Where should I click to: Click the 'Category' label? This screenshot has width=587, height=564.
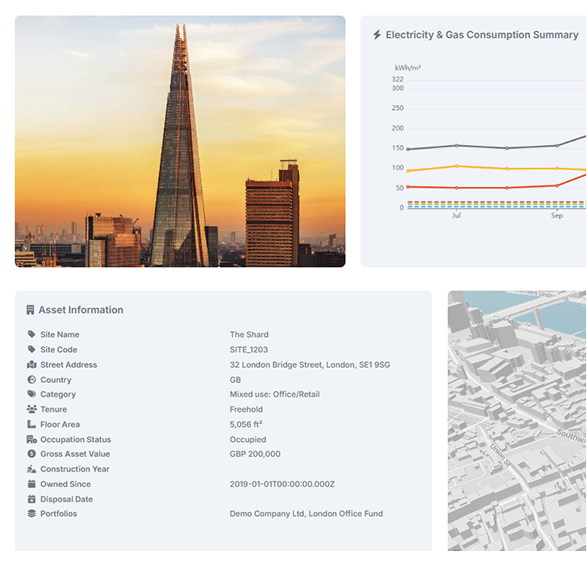[58, 394]
